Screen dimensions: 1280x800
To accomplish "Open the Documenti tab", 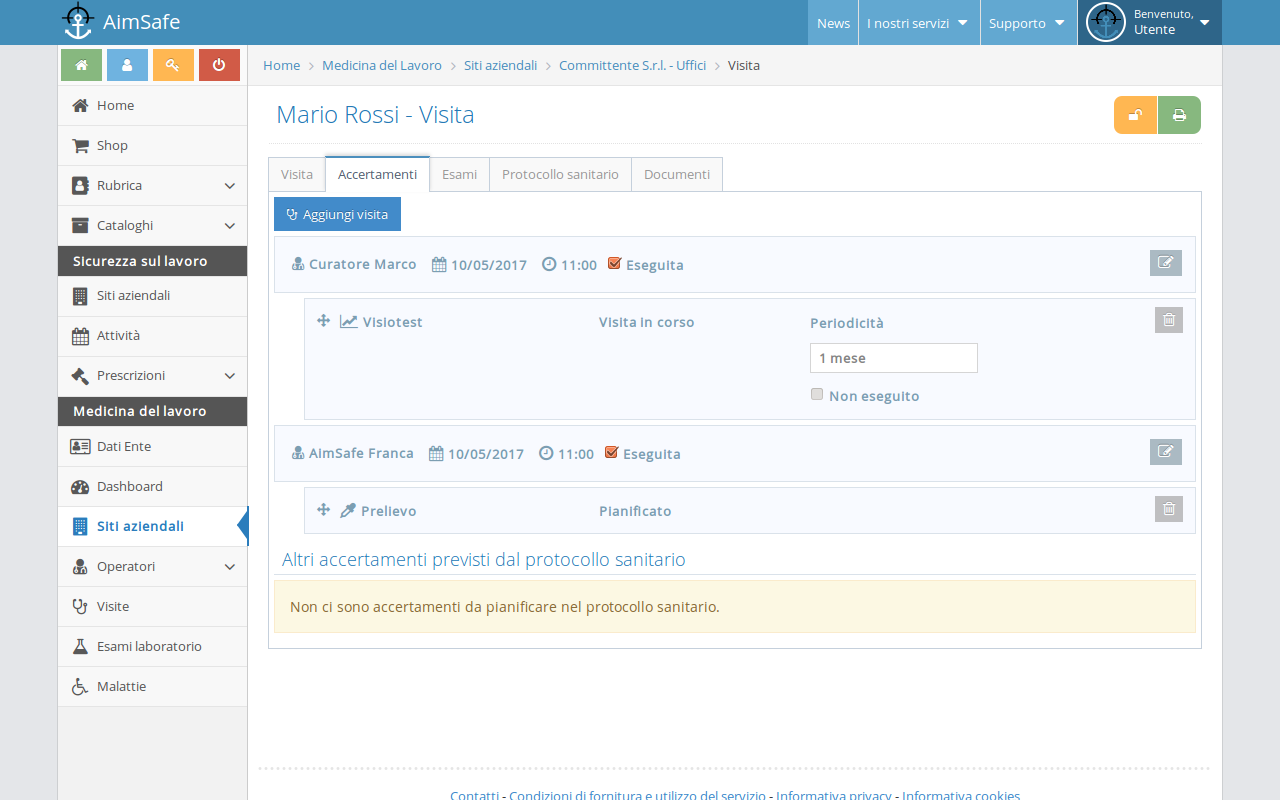I will coord(677,174).
